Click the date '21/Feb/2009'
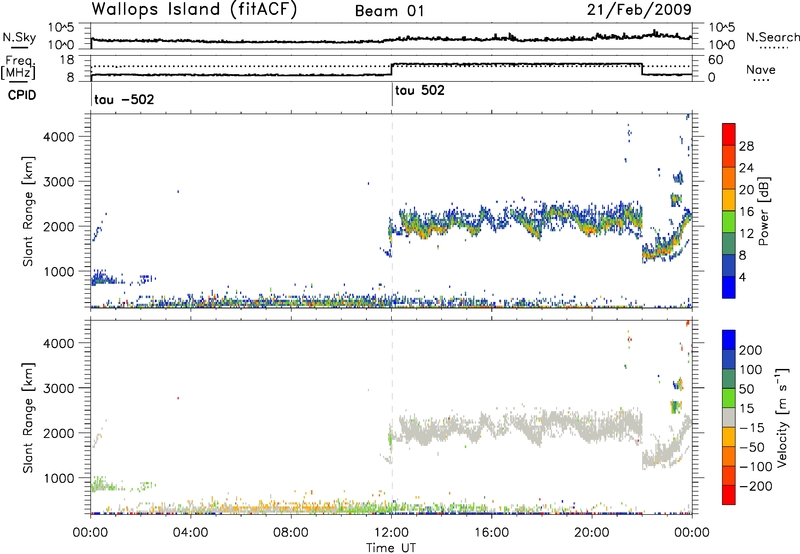 pos(639,10)
